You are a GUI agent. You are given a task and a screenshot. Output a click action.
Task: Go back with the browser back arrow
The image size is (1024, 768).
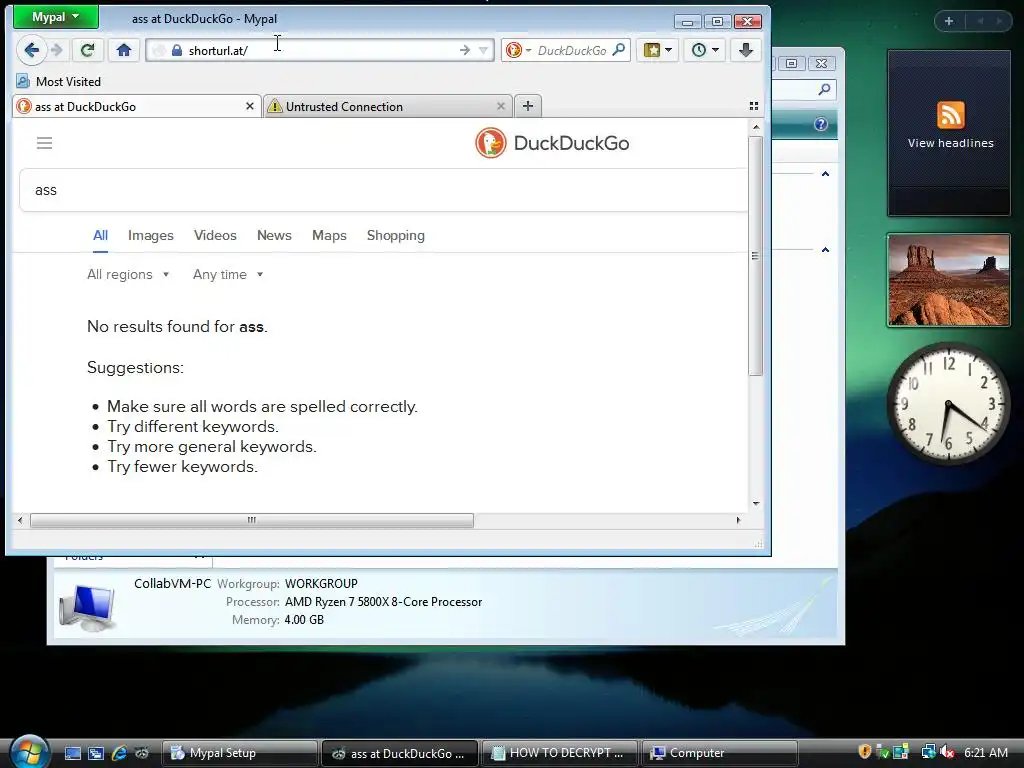pyautogui.click(x=31, y=50)
